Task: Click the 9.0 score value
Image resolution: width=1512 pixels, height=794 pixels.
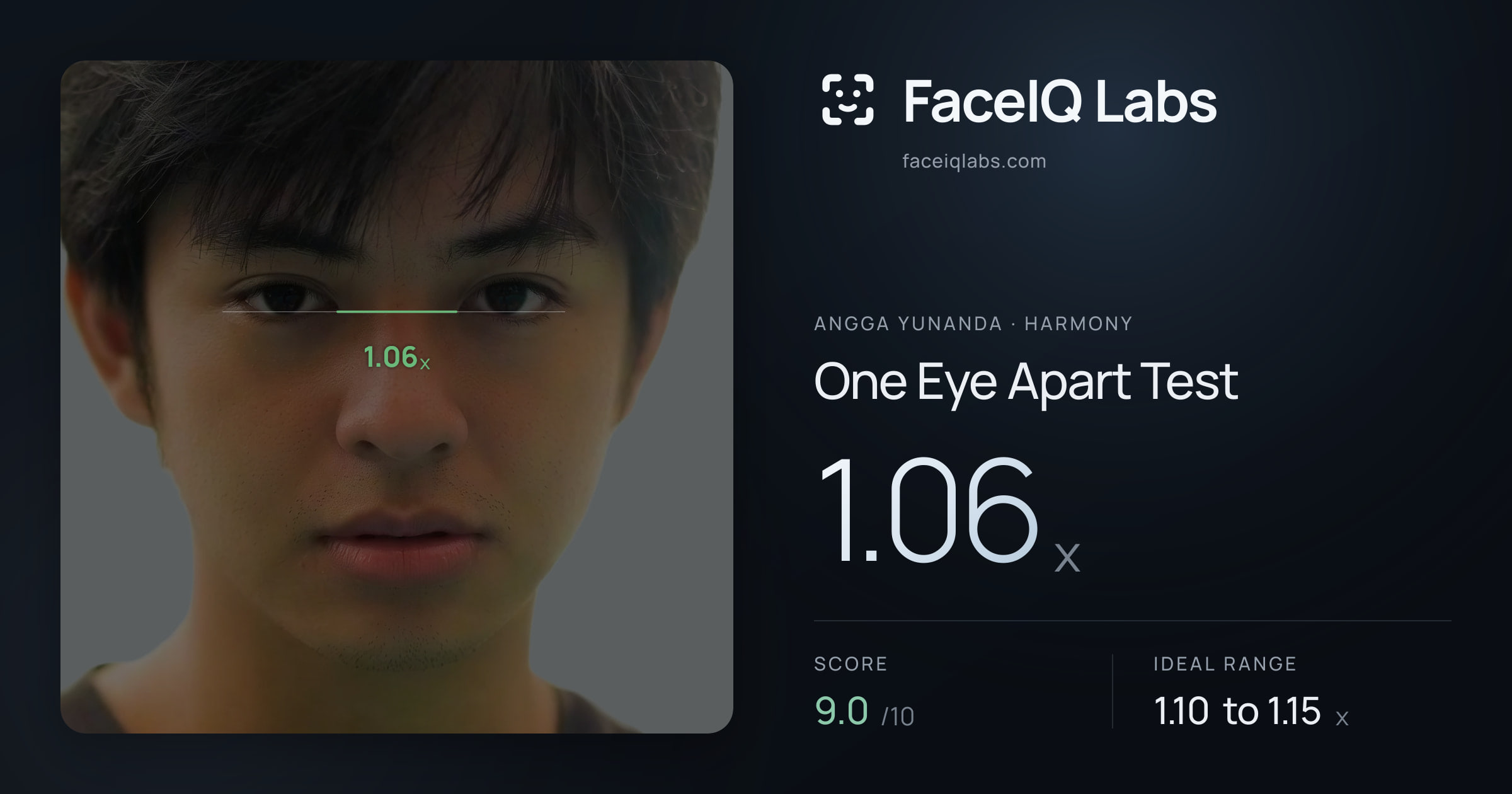Action: pos(842,711)
